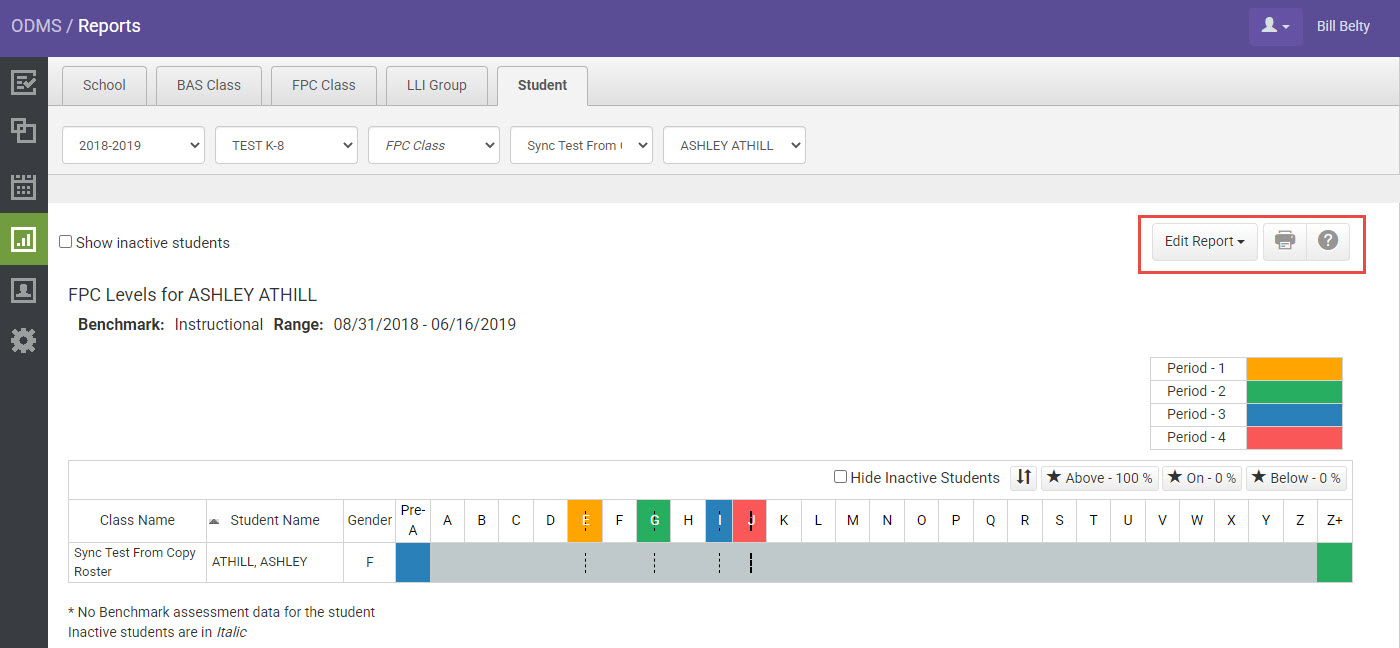Screen dimensions: 1400x648
Task: Open the TEST K-8 school dropdown
Action: (286, 145)
